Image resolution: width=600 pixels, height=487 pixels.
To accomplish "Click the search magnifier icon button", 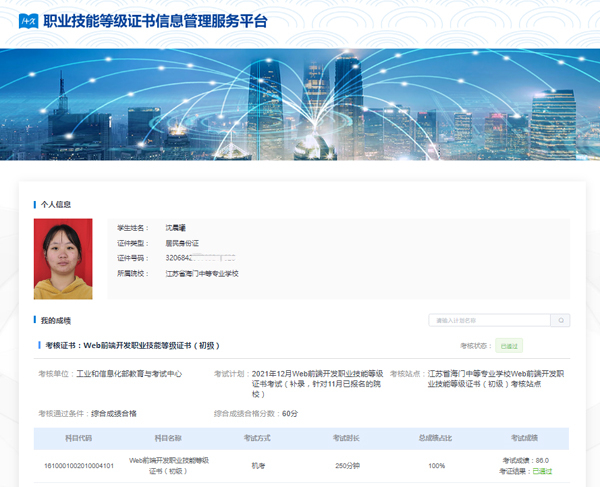I will (560, 320).
